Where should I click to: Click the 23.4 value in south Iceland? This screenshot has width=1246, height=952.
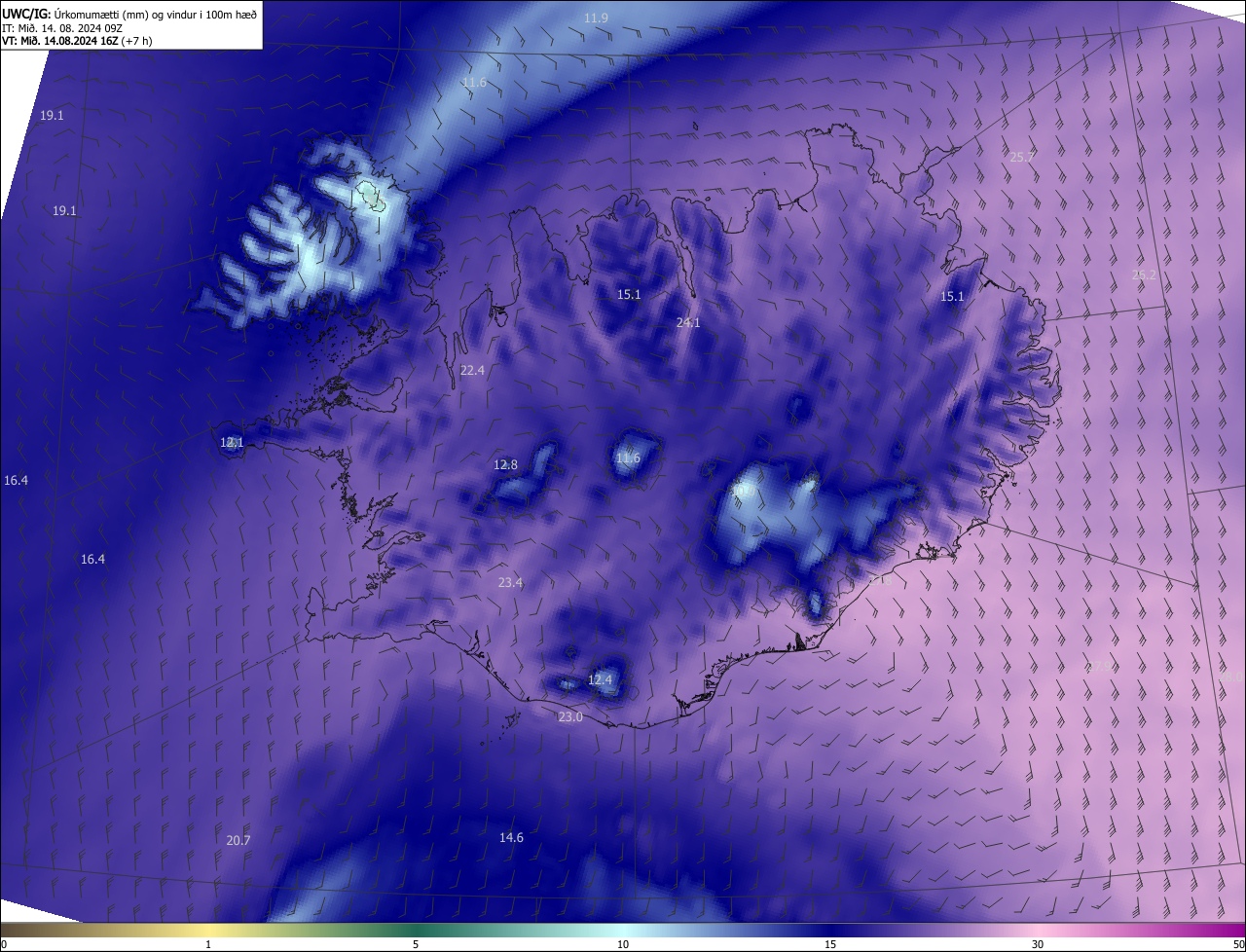510,582
